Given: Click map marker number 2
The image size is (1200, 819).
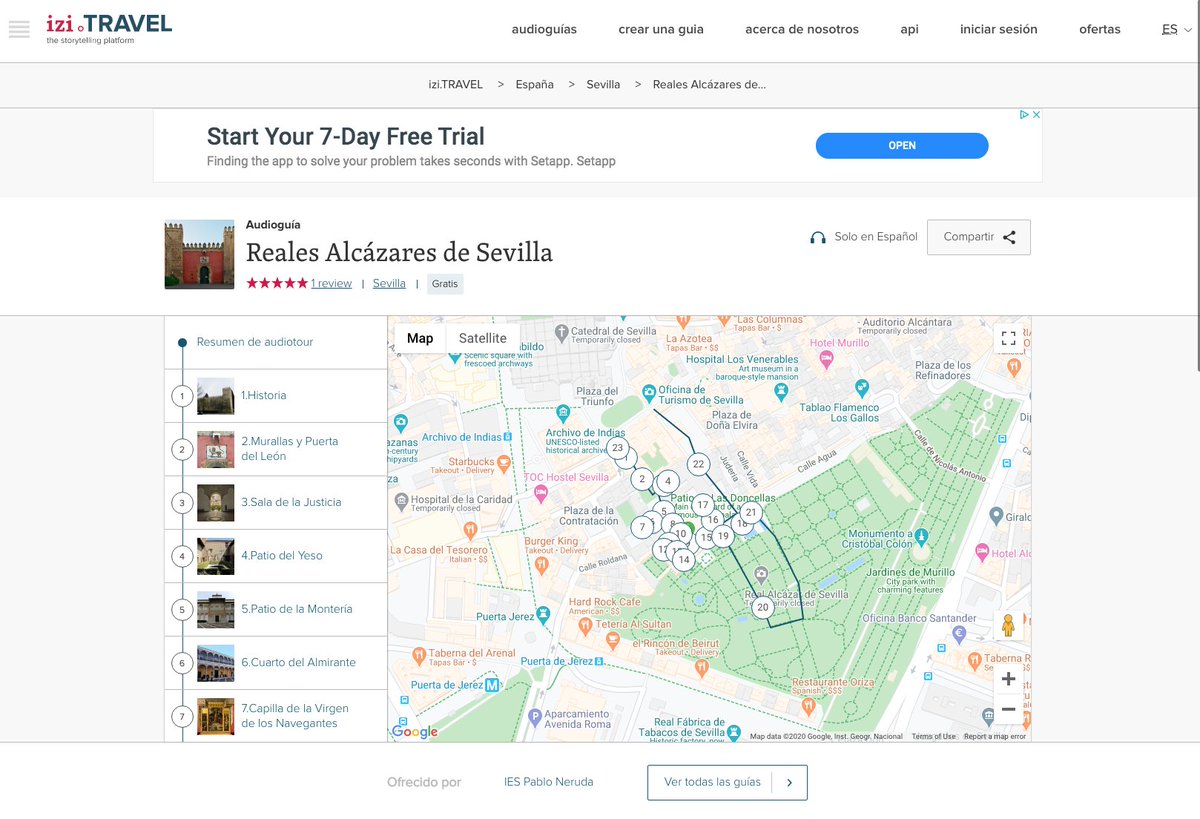Looking at the screenshot, I should 642,479.
